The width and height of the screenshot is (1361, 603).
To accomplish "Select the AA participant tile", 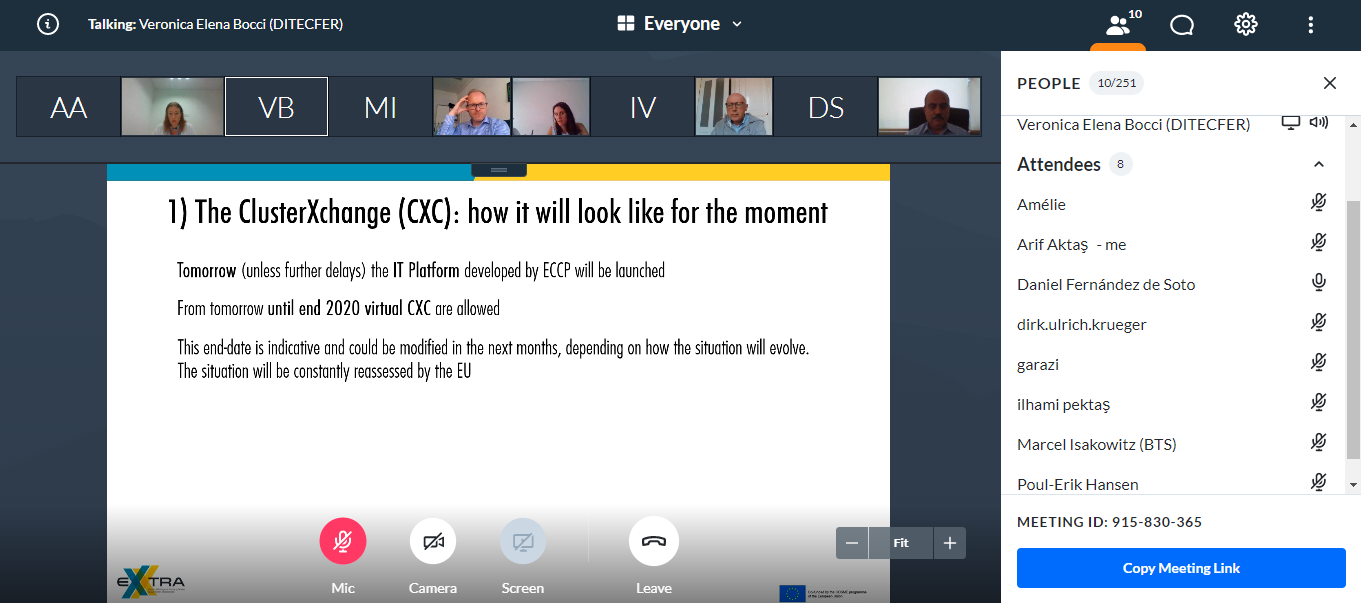I will 68,107.
